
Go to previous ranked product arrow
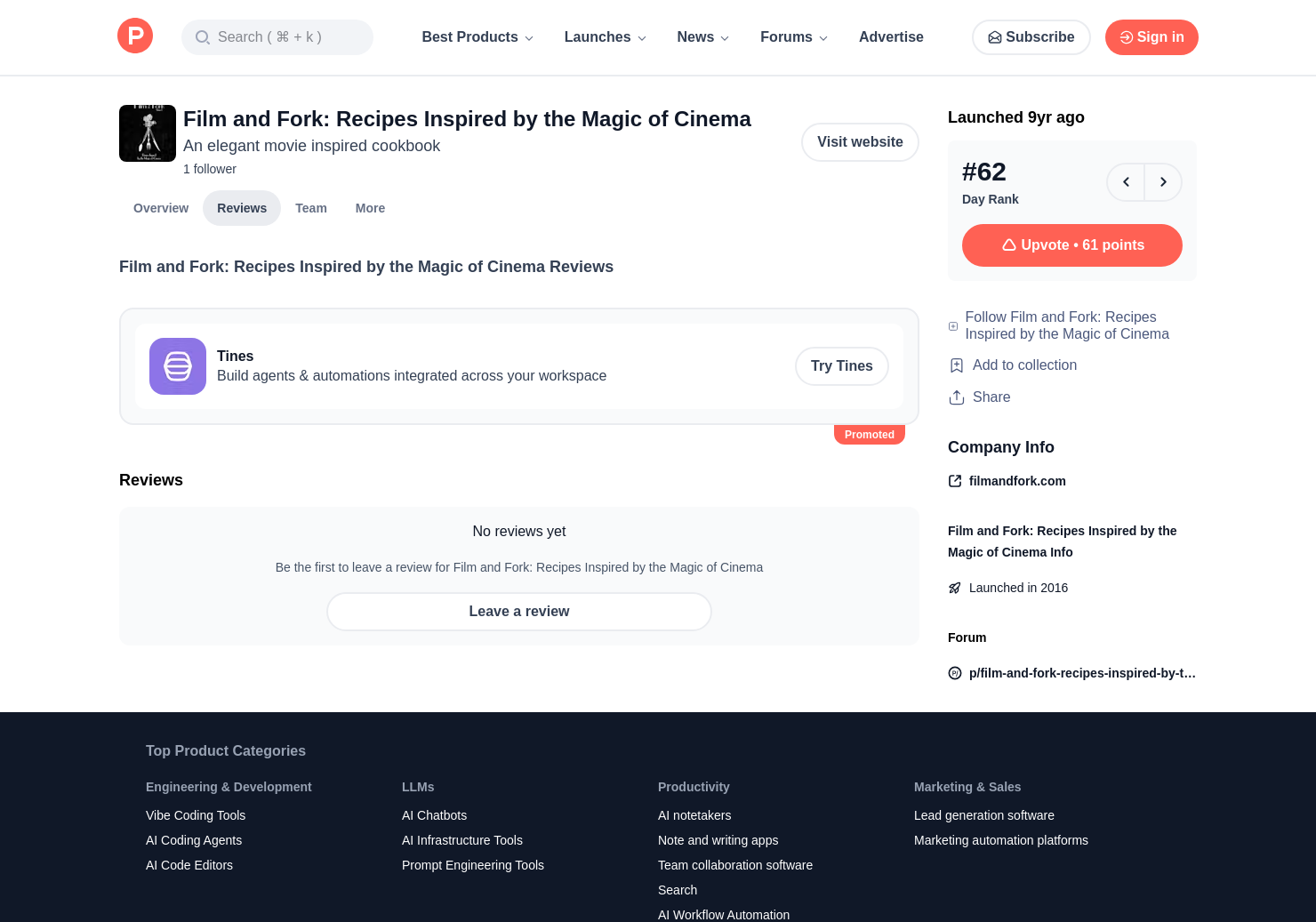click(x=1126, y=182)
